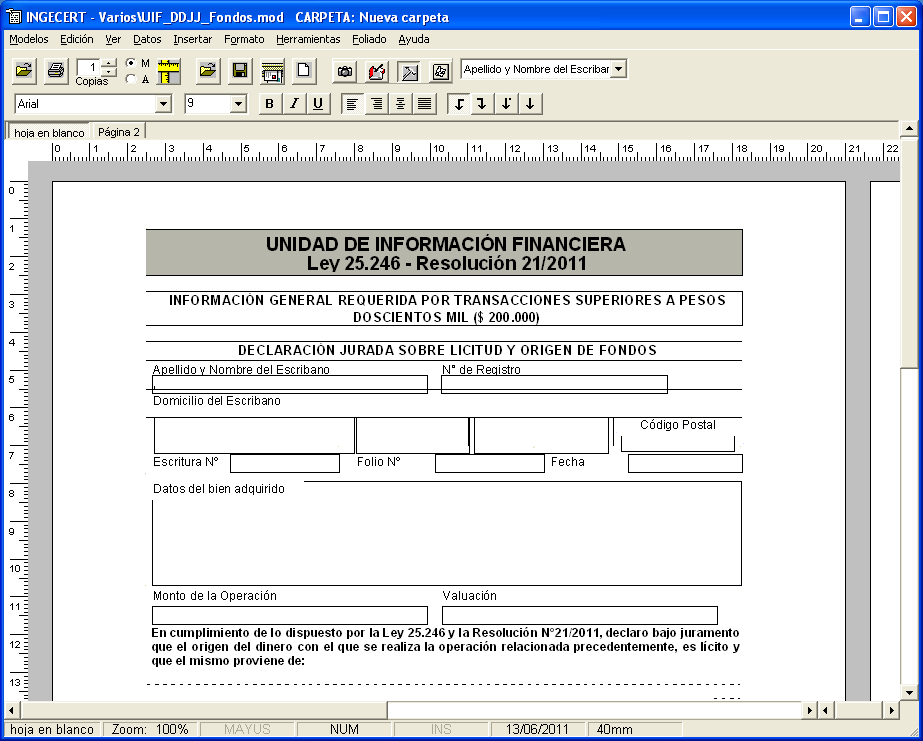The image size is (923, 741).
Task: Decrease the Copias count
Action: [x=109, y=72]
